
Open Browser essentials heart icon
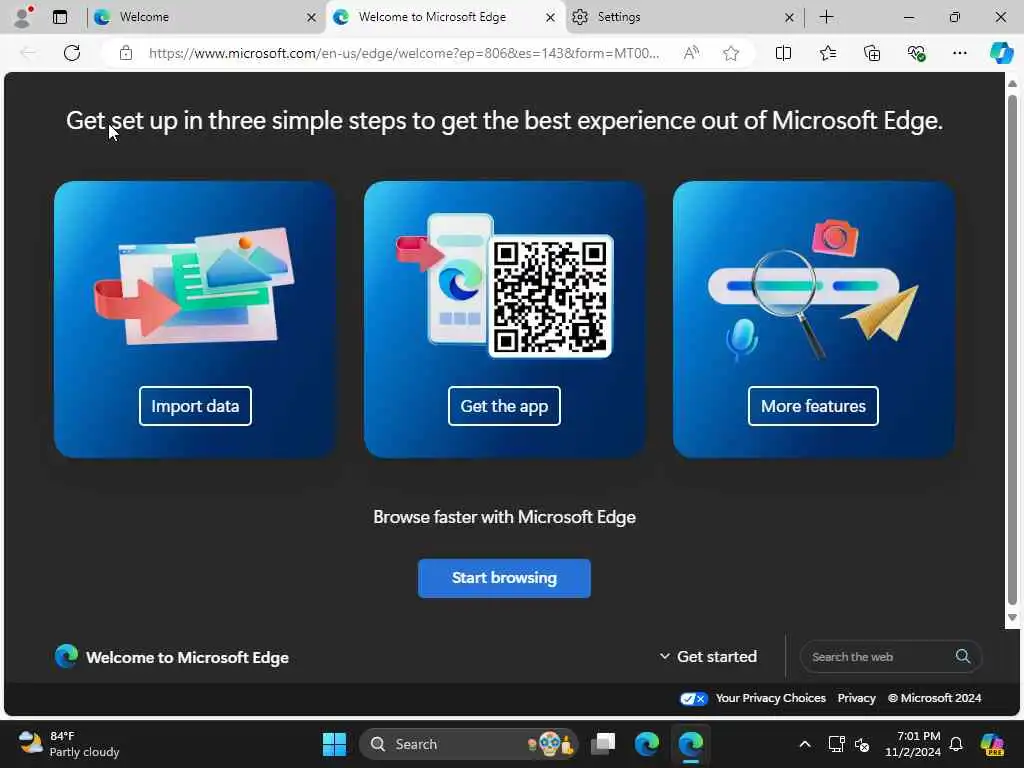(916, 53)
